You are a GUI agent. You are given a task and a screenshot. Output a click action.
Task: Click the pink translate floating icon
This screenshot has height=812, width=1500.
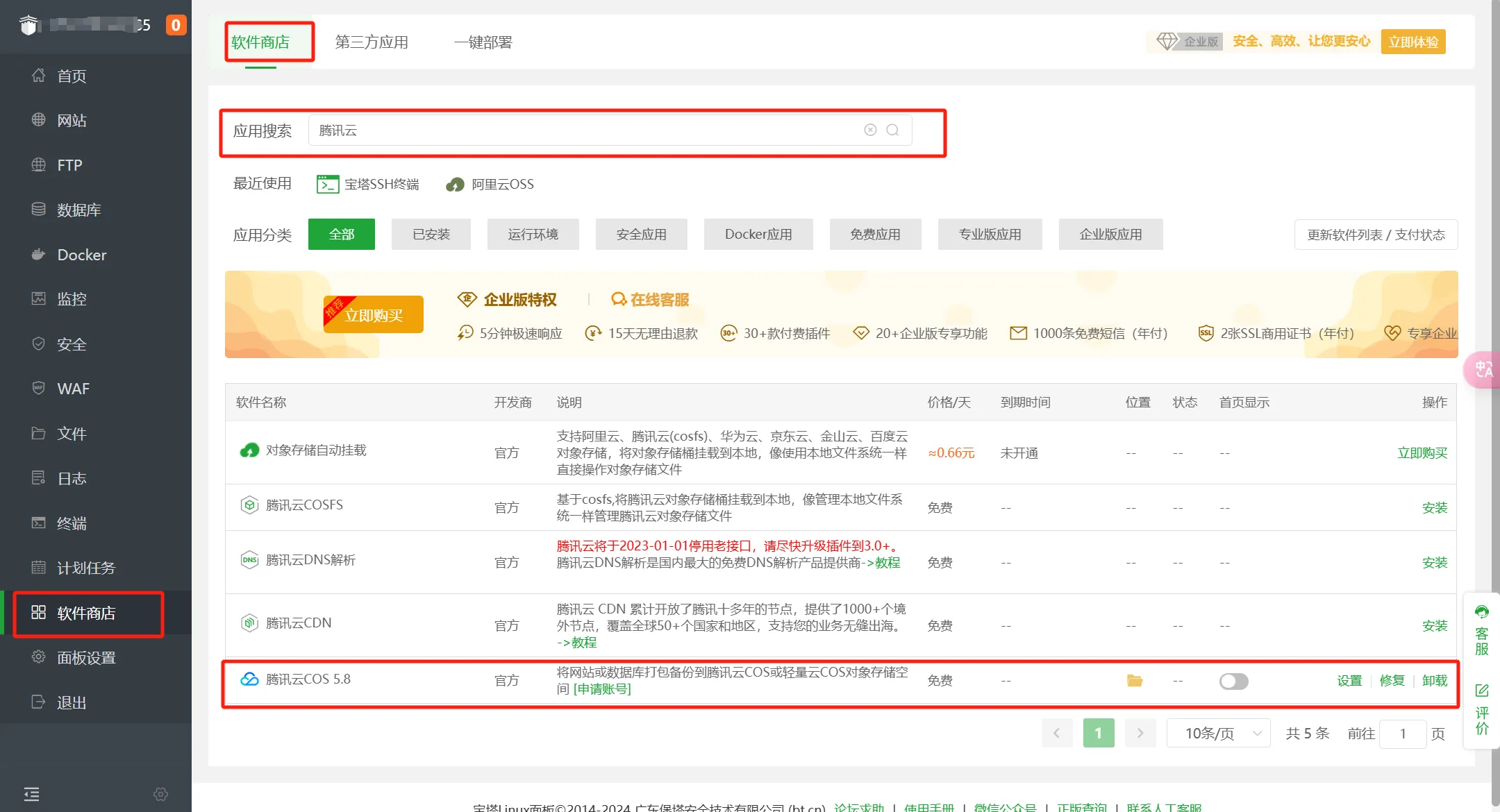[x=1483, y=369]
